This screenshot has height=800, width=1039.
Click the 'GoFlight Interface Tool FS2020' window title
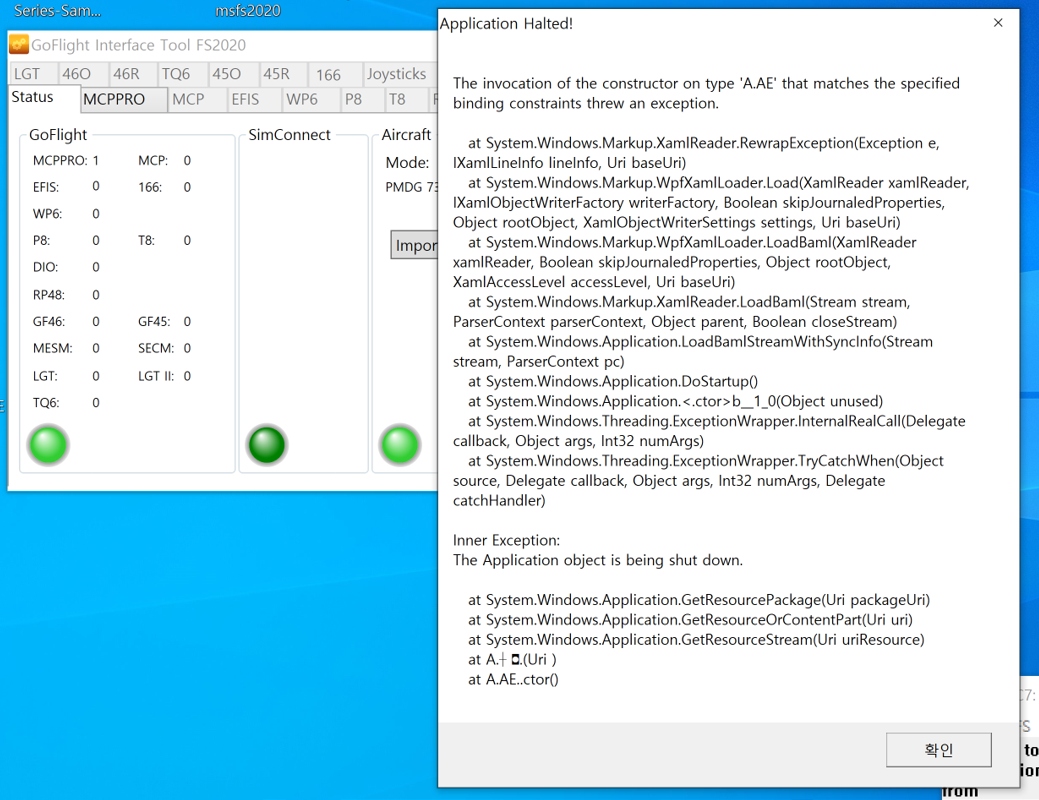138,45
